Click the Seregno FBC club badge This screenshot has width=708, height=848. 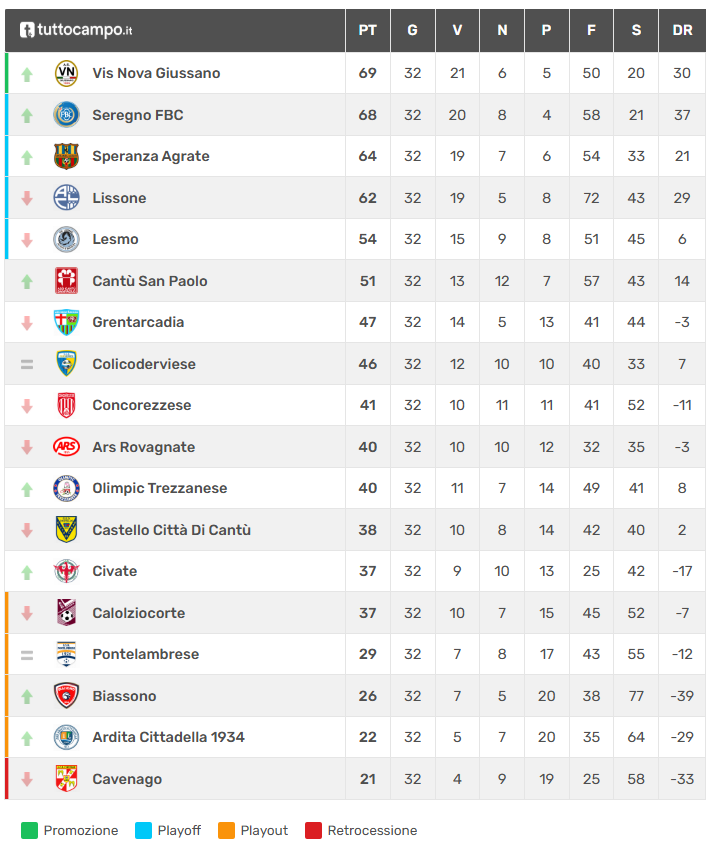[x=66, y=115]
